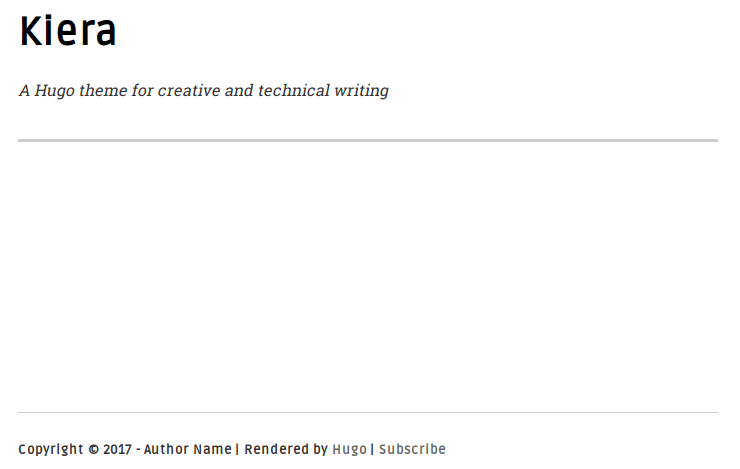The width and height of the screenshot is (740, 469).
Task: Click the word "creative" in the tagline
Action: pos(189,91)
